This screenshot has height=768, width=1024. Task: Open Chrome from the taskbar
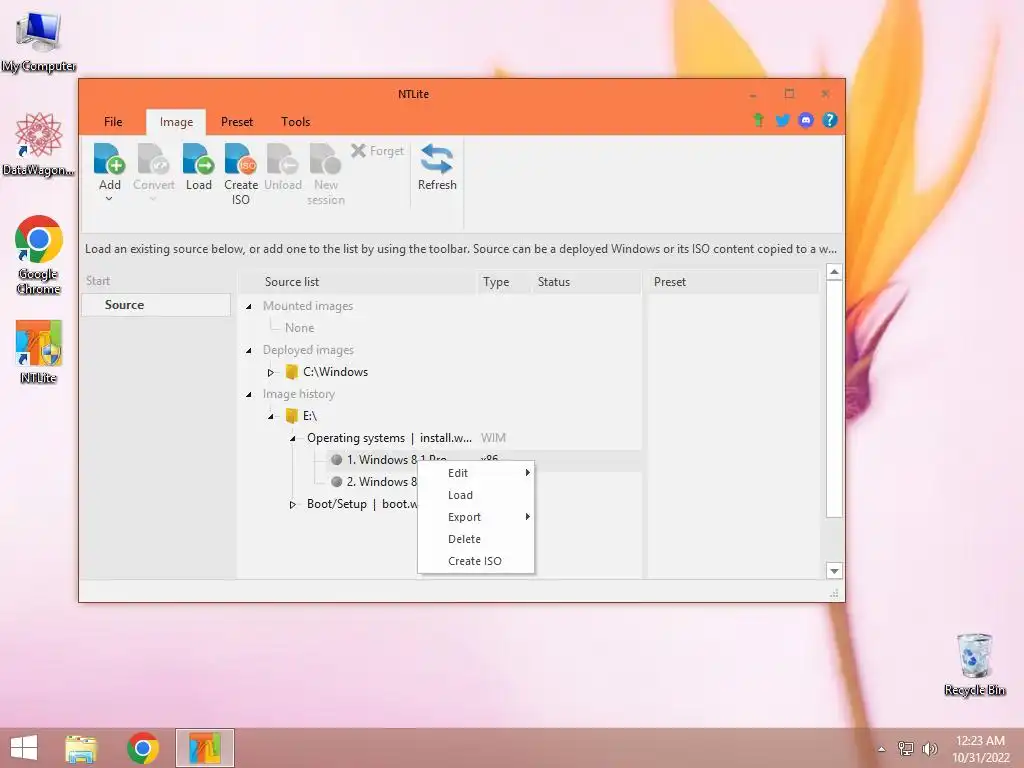142,748
